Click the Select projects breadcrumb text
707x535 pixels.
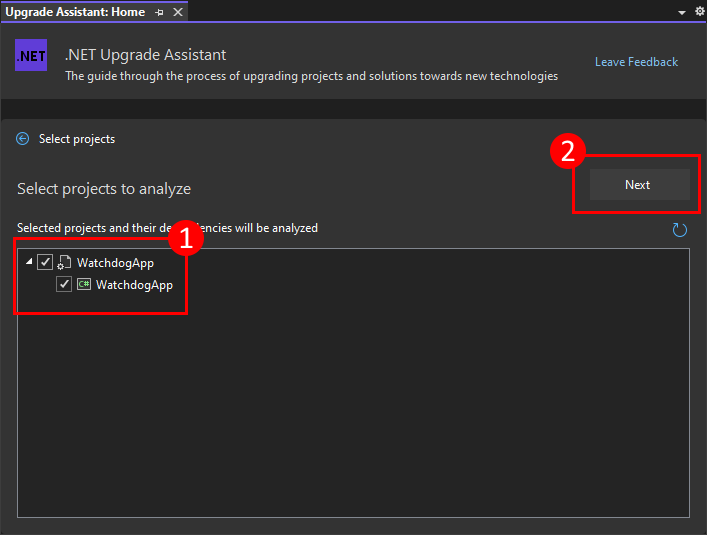77,139
